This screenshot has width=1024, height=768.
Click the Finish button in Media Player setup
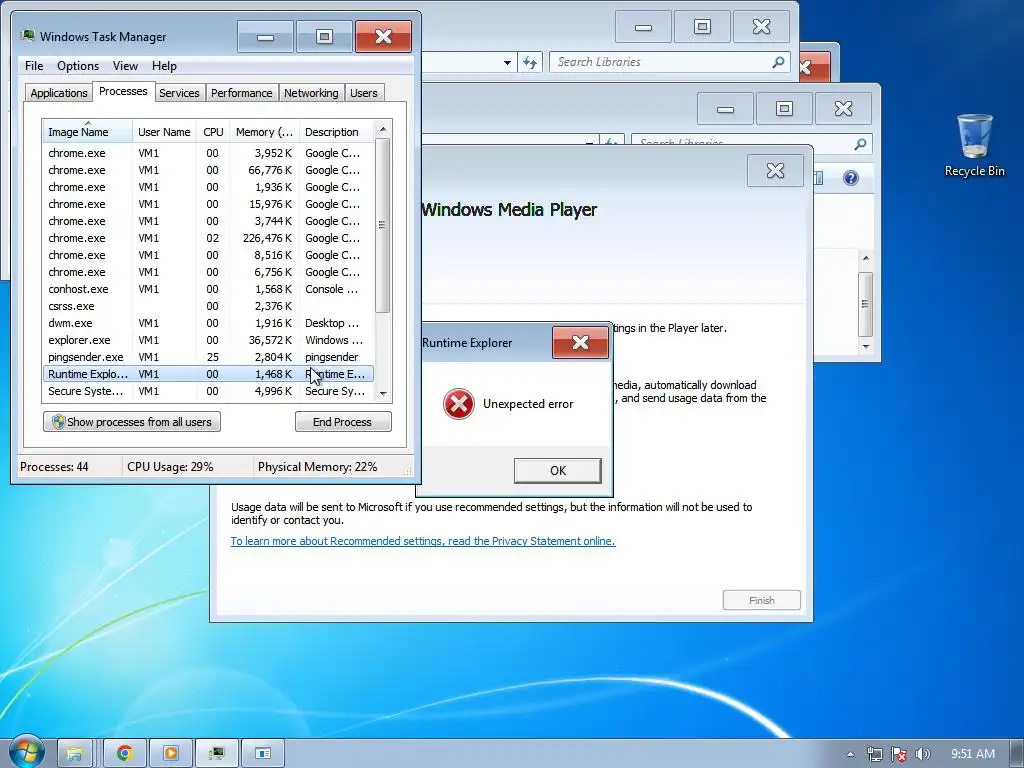761,600
